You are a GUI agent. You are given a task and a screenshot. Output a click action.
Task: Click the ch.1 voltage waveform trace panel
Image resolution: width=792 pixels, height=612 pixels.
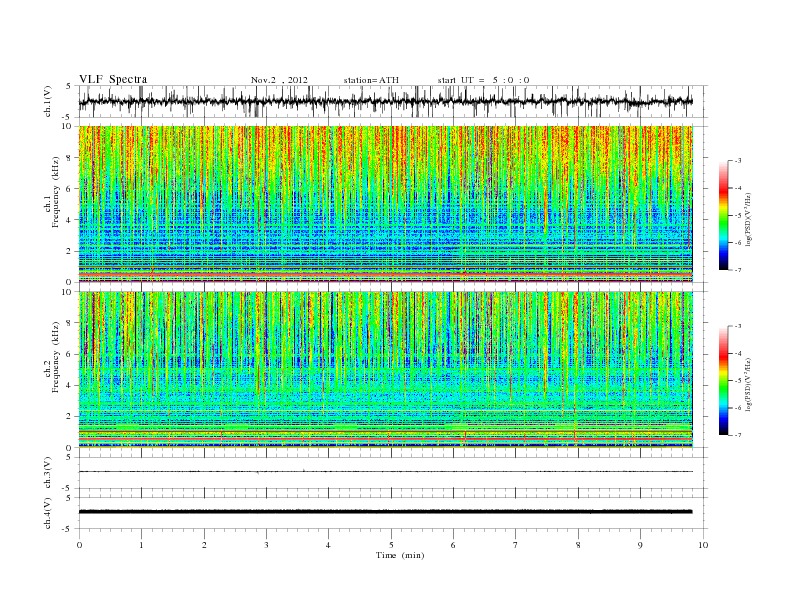tap(393, 101)
